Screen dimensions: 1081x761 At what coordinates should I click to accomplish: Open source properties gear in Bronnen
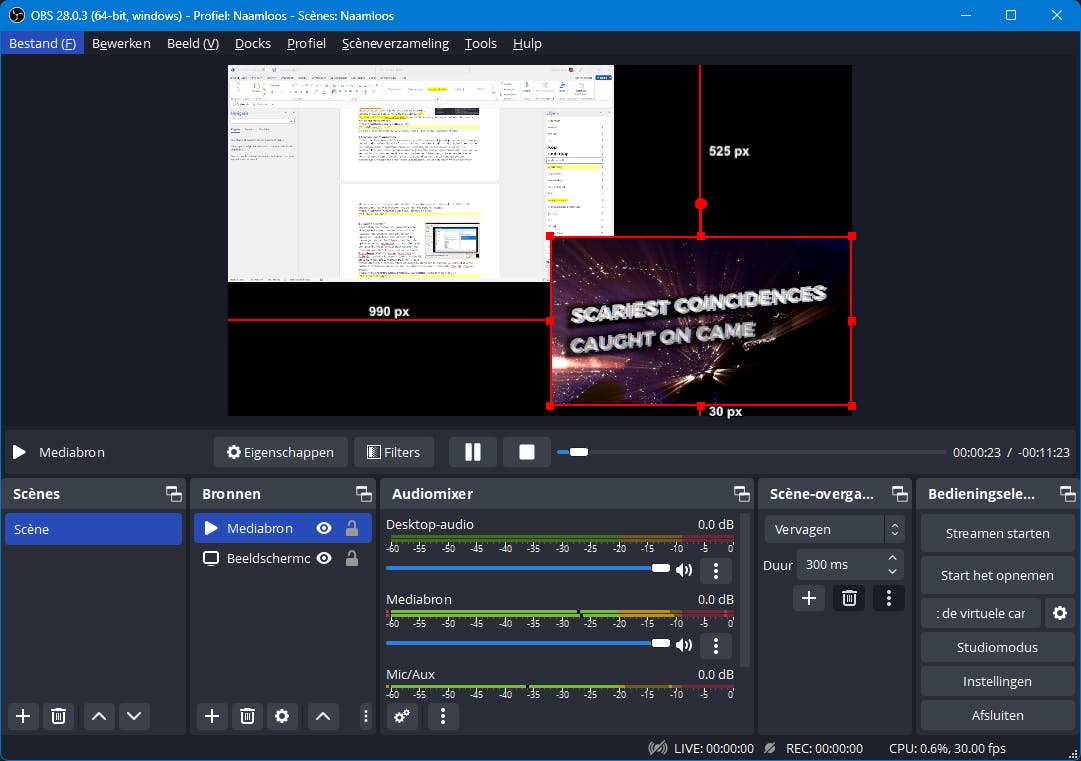(x=282, y=716)
